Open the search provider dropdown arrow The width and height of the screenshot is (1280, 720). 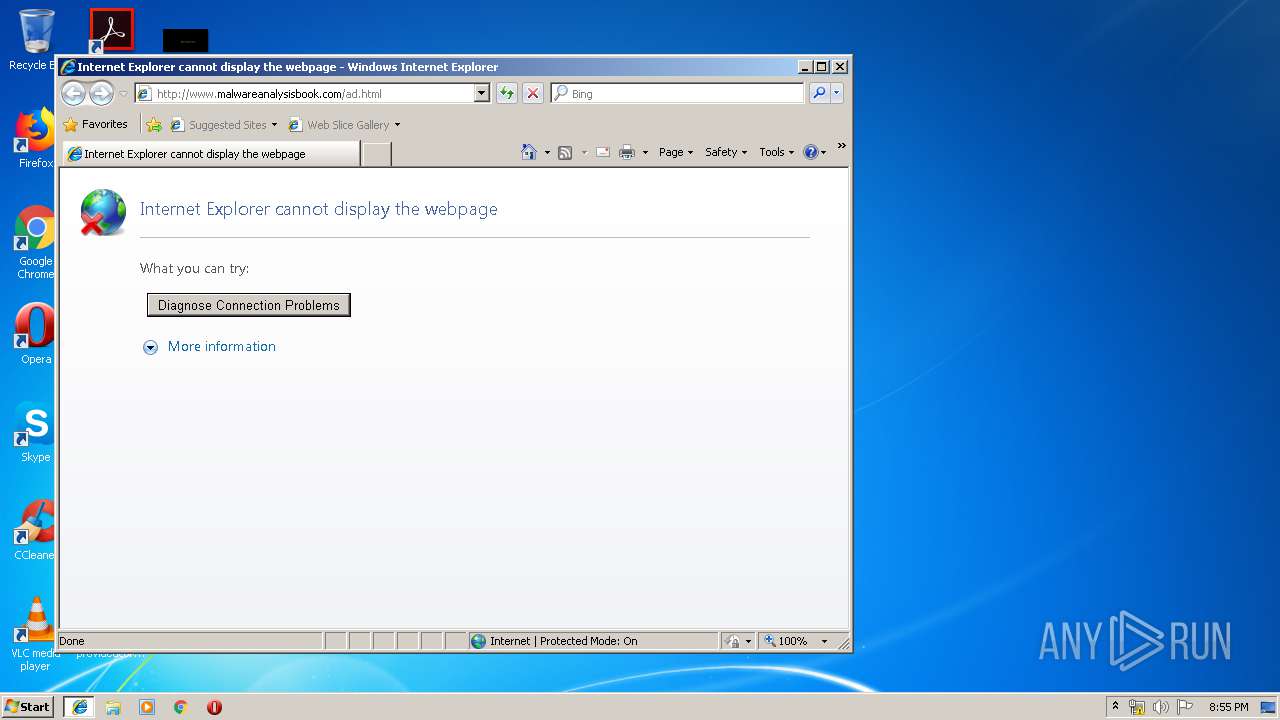pyautogui.click(x=837, y=93)
